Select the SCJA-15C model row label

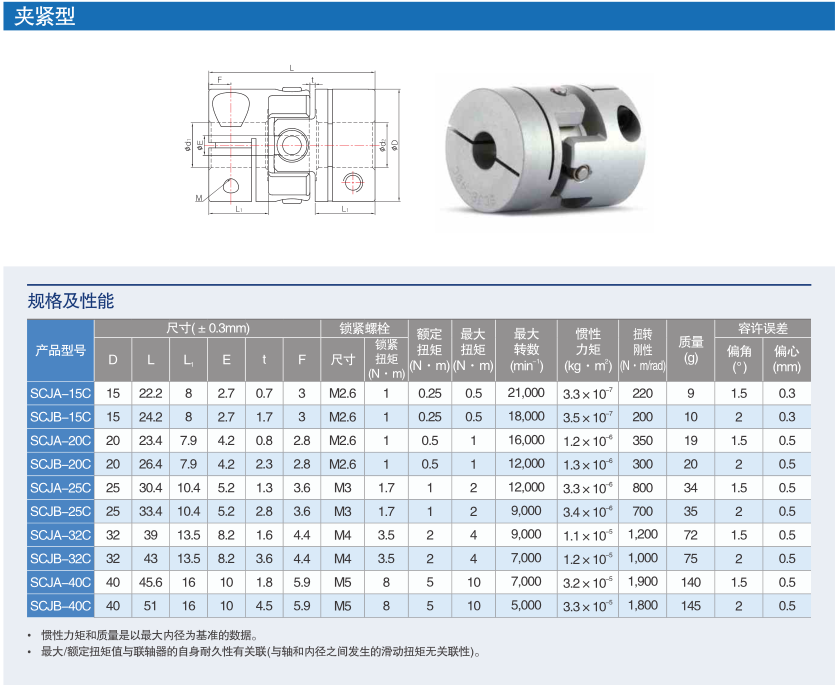click(x=61, y=393)
